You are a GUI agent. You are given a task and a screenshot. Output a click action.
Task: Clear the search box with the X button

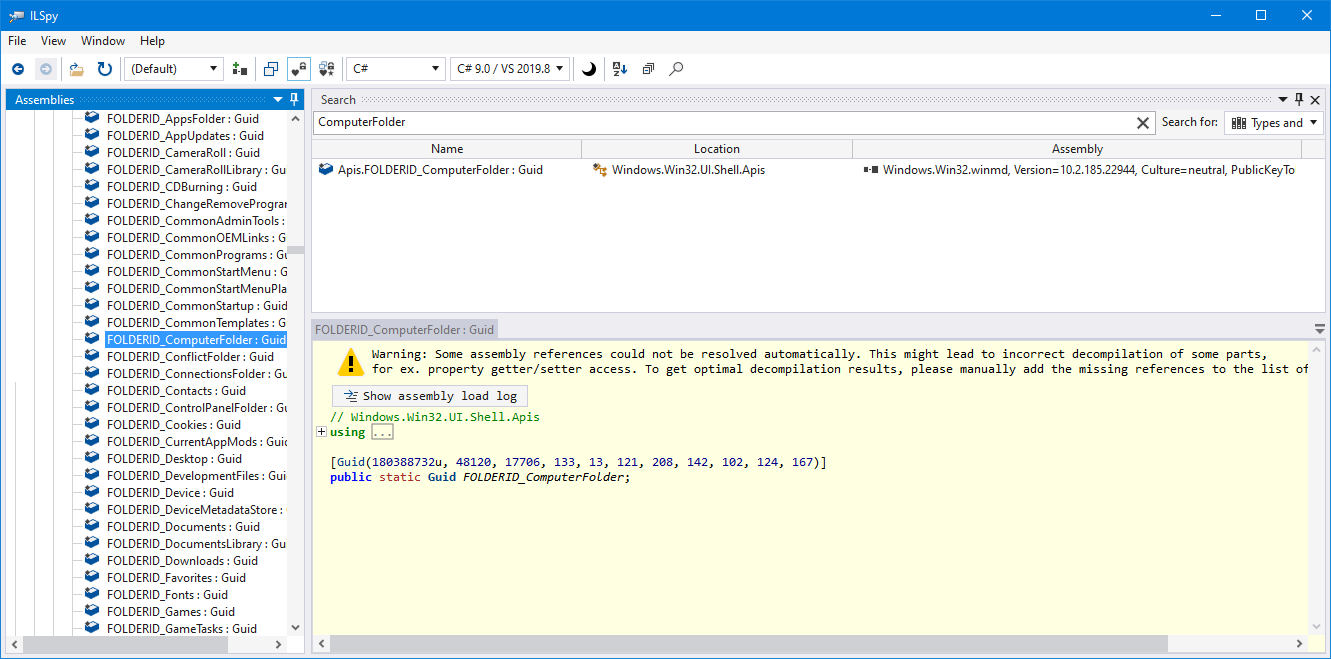click(1143, 121)
